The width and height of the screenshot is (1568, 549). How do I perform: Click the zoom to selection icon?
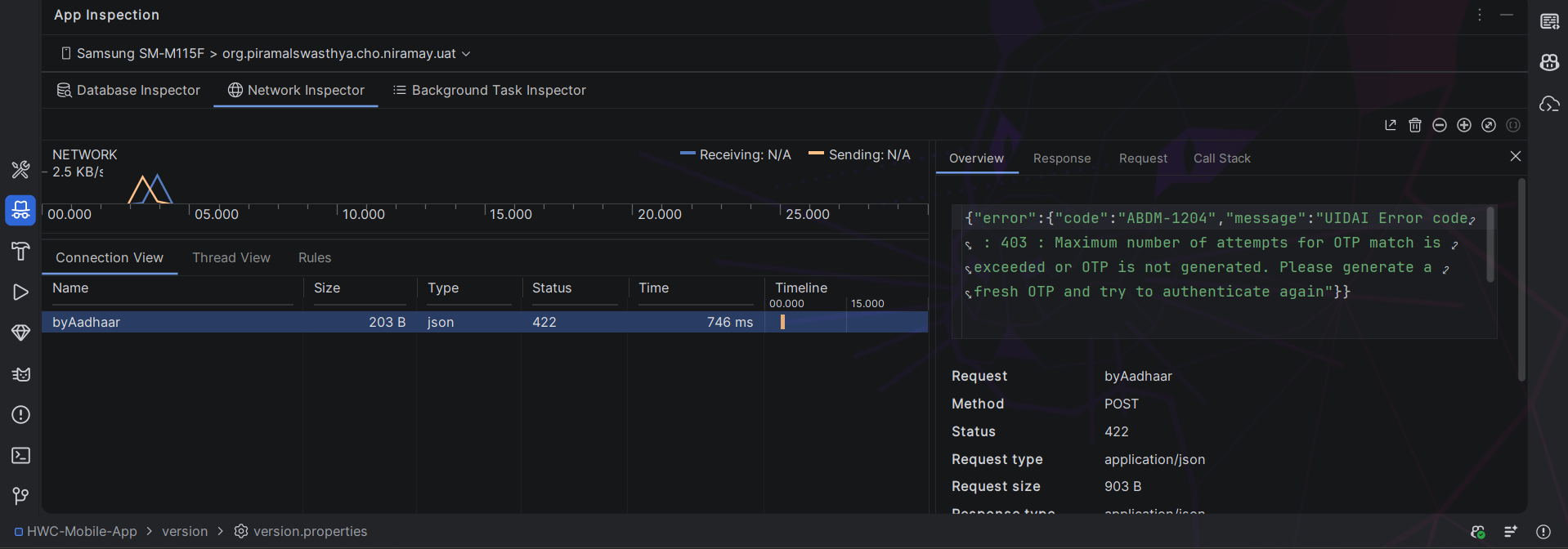point(1513,125)
